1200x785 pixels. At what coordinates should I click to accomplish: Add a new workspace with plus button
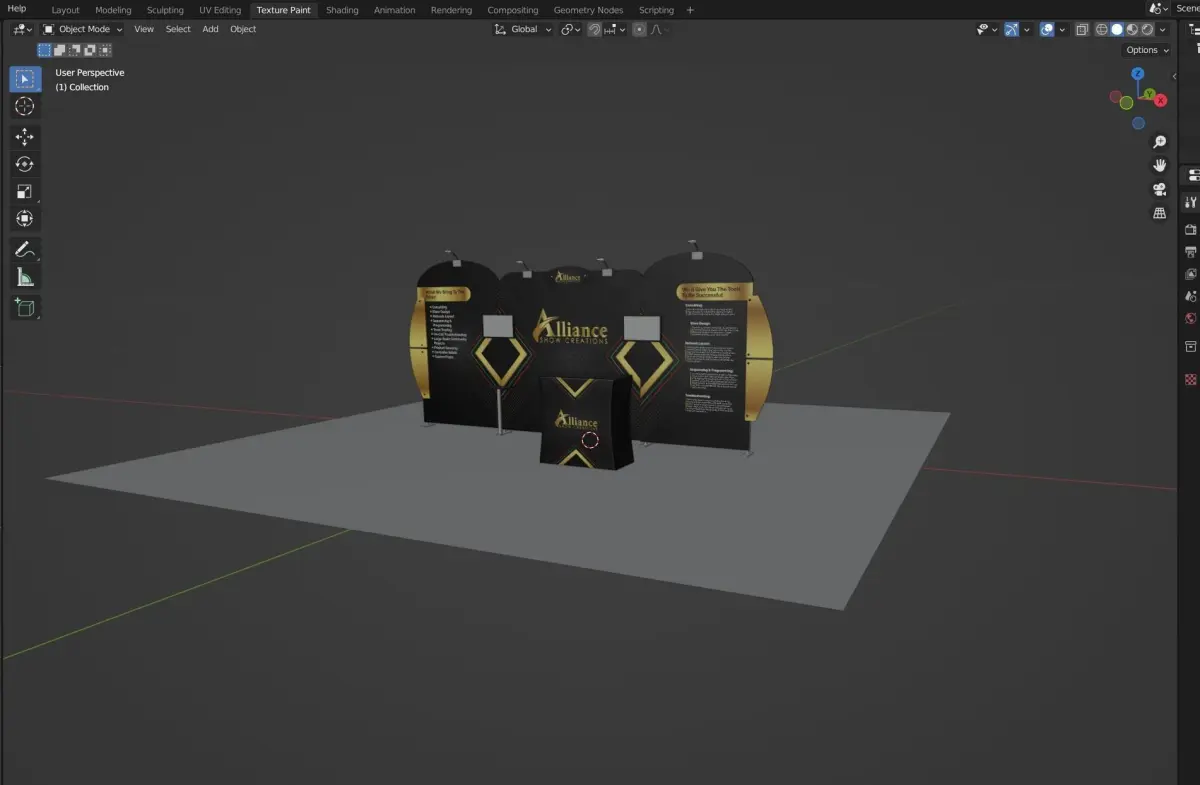click(x=690, y=10)
